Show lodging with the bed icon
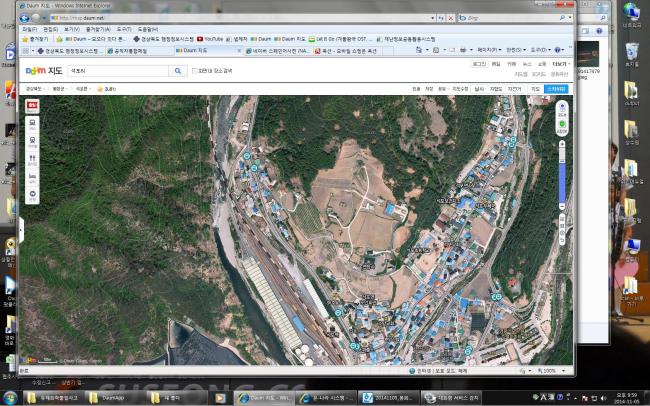This screenshot has height=406, width=650. coord(32,177)
